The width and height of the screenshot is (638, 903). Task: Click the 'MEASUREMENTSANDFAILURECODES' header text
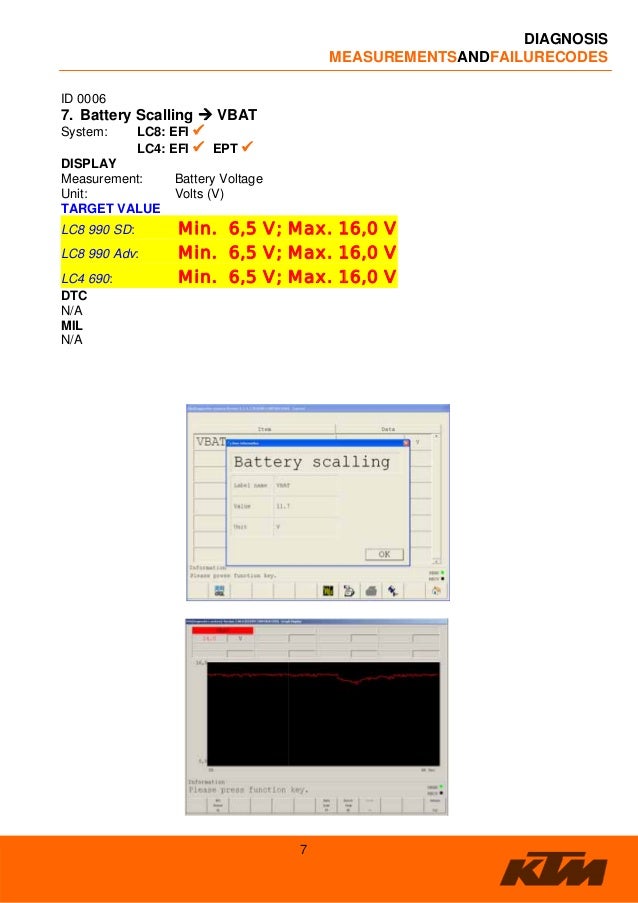point(468,57)
